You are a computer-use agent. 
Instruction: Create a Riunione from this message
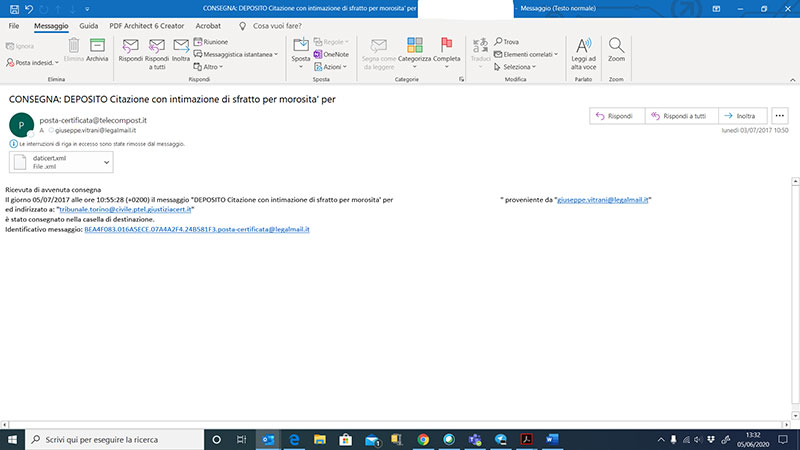[x=211, y=42]
